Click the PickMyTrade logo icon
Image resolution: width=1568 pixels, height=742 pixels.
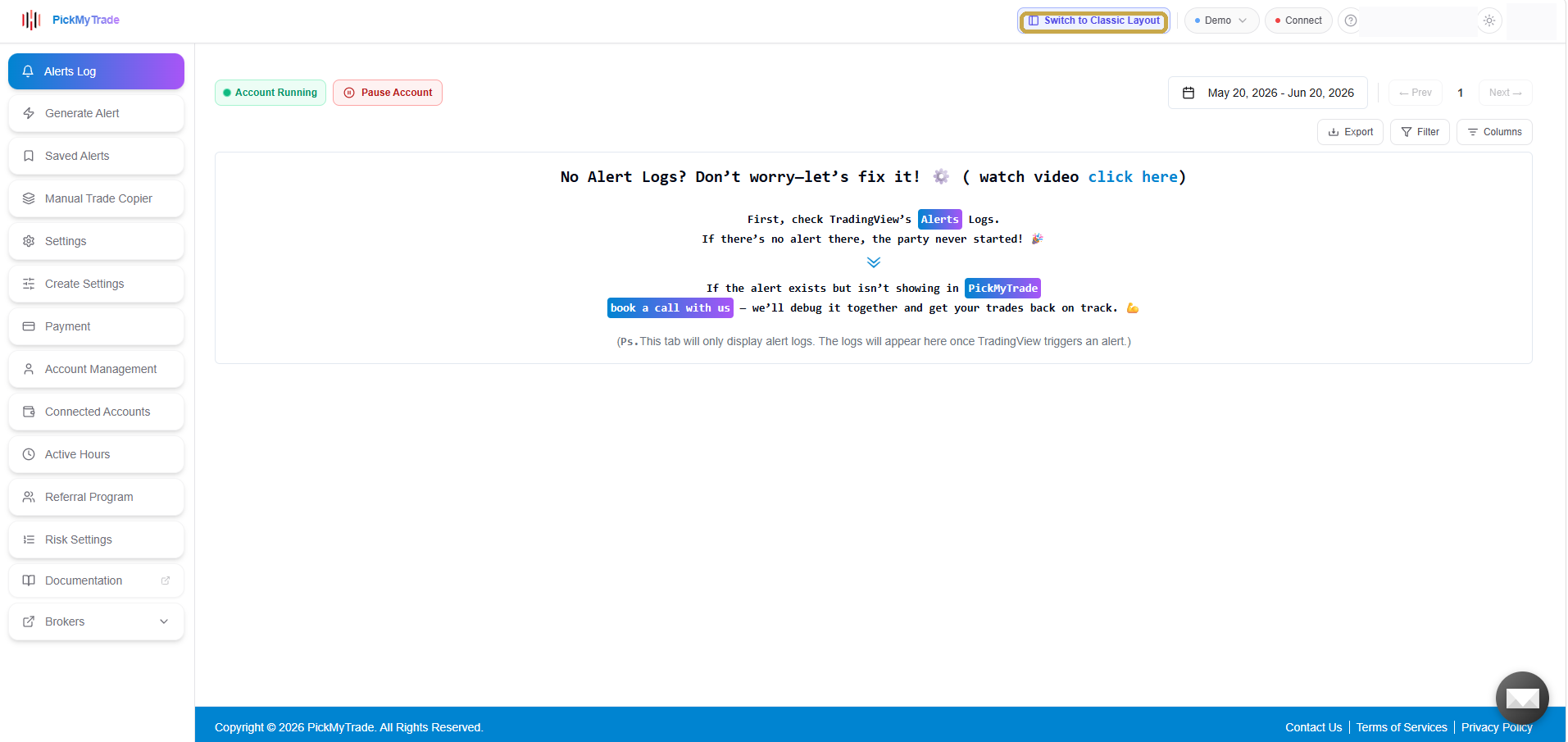tap(31, 20)
